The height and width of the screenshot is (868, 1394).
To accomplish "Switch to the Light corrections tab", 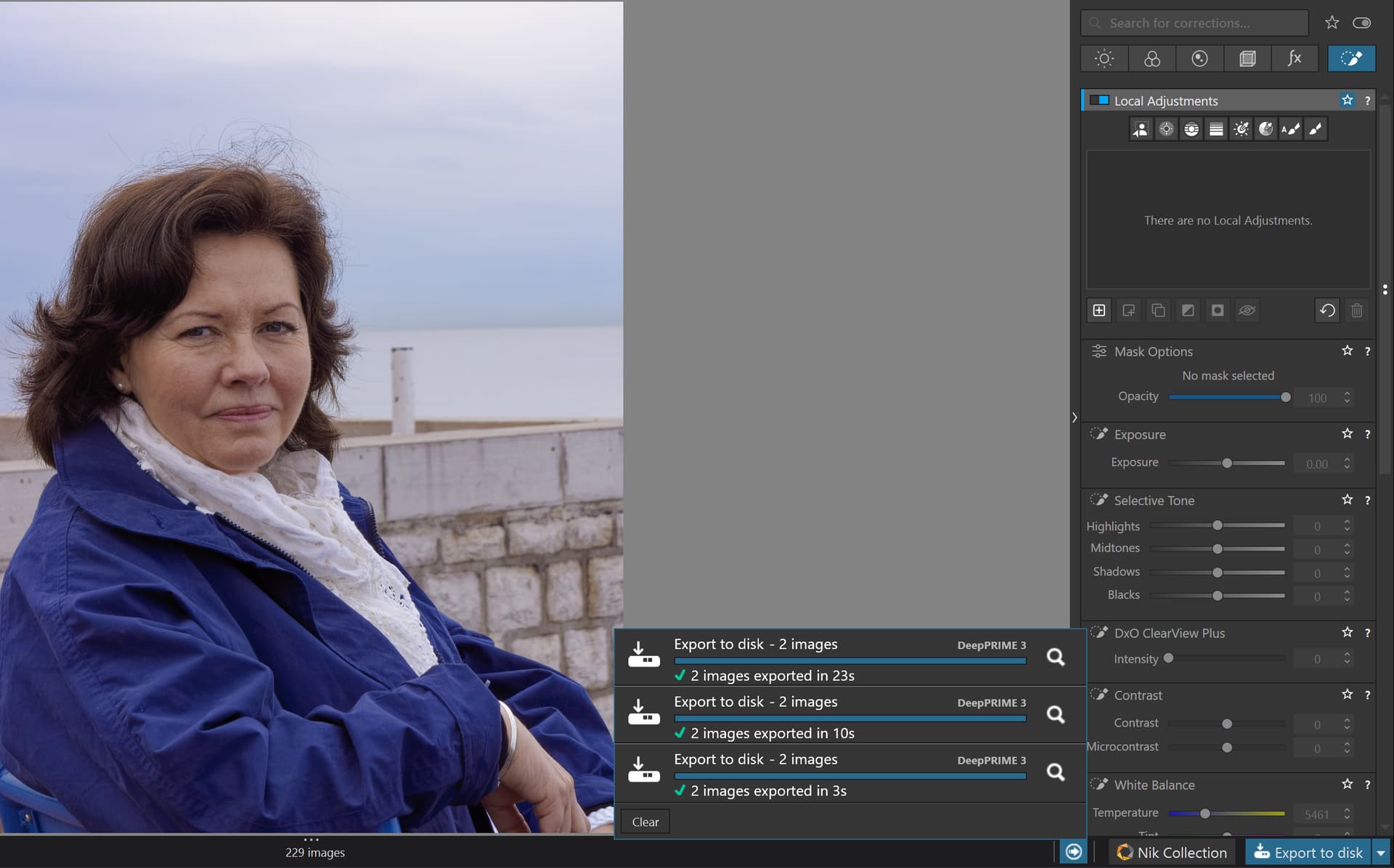I will pyautogui.click(x=1104, y=59).
